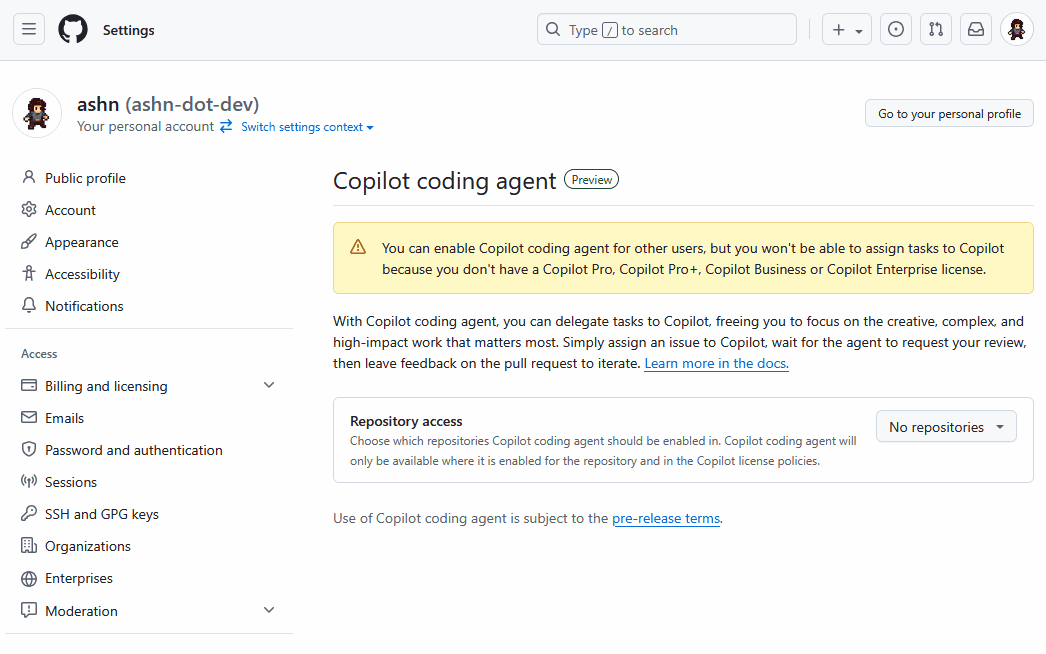Image resolution: width=1046 pixels, height=654 pixels.
Task: Open SSH and GPG keys settings
Action: pyautogui.click(x=101, y=514)
